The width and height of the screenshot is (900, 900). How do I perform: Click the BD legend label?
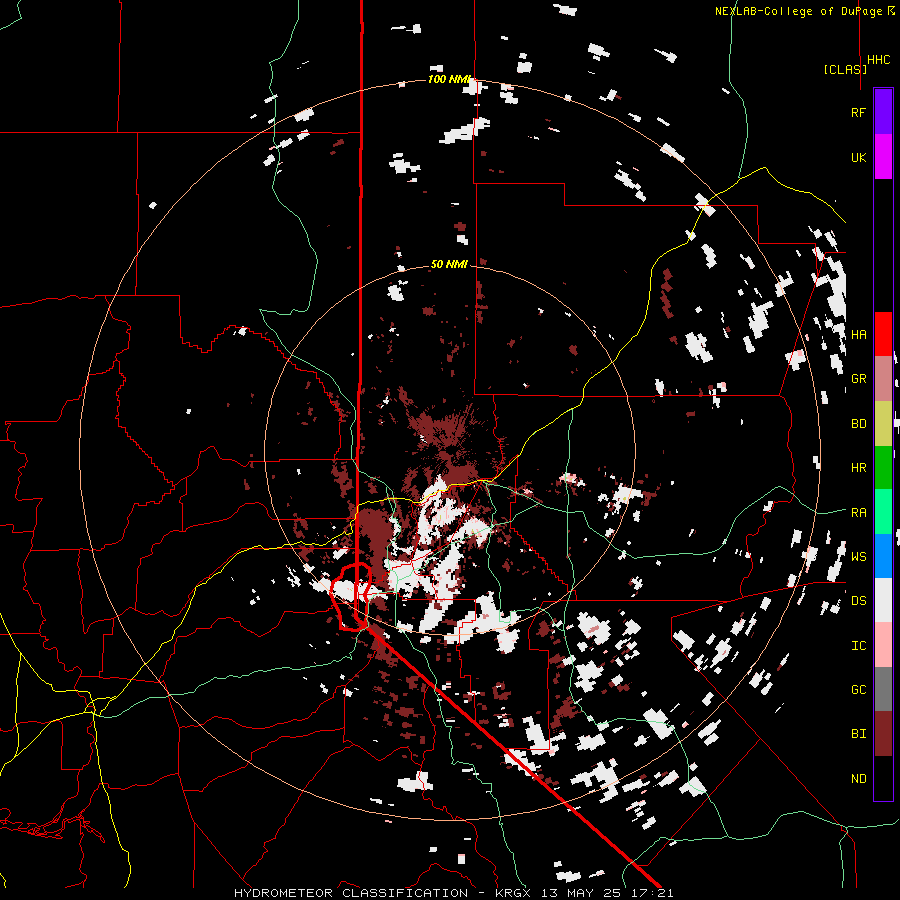858,424
